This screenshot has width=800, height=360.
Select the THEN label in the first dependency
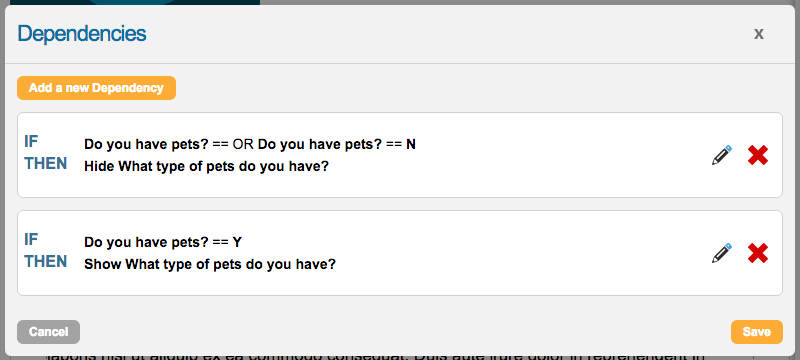[46, 163]
